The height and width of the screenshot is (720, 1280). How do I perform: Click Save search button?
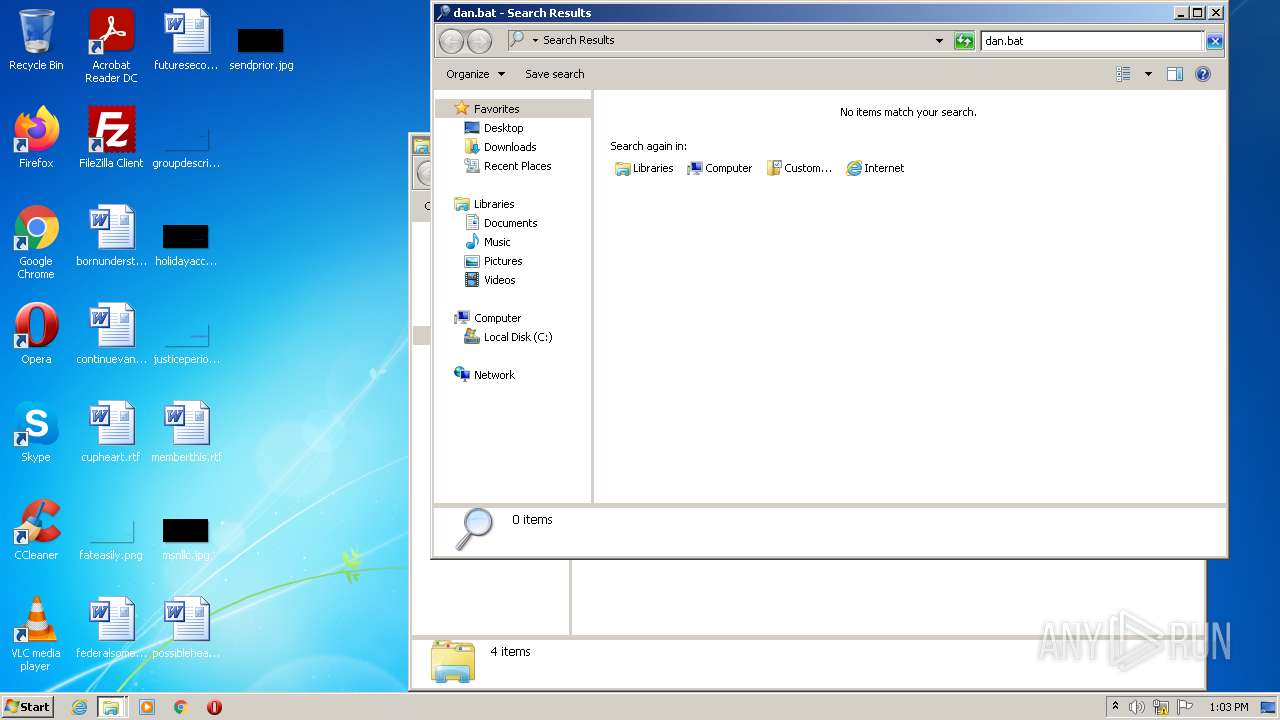(x=555, y=74)
